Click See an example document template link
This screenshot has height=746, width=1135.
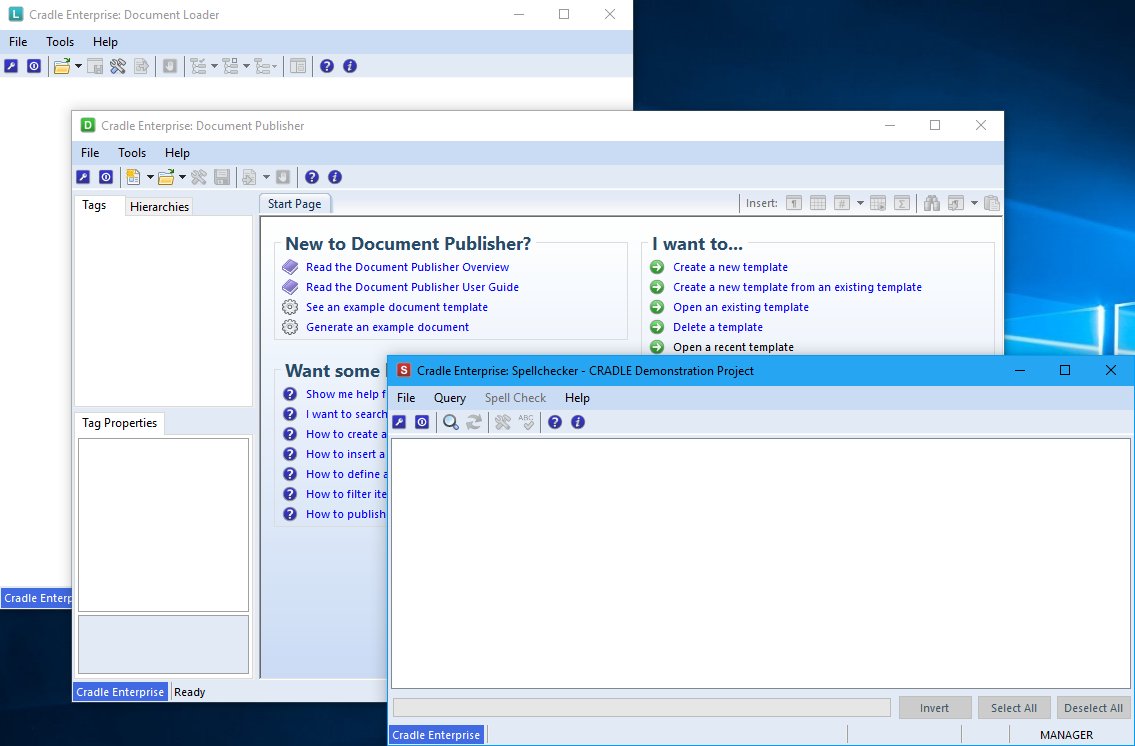397,307
